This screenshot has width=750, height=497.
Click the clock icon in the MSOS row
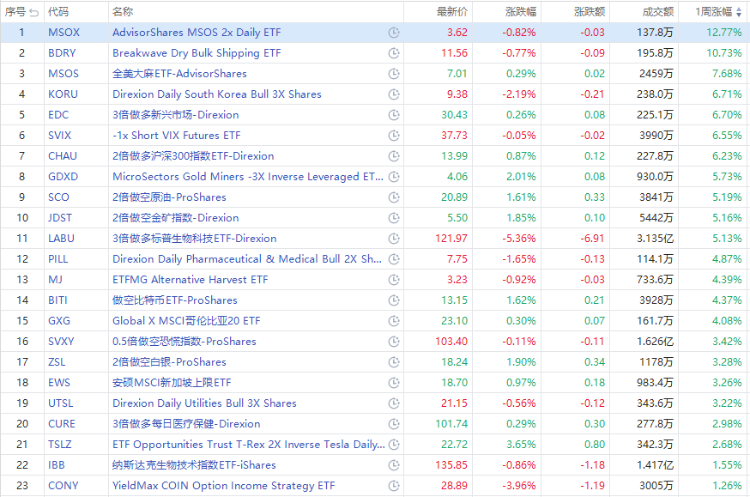coord(394,74)
